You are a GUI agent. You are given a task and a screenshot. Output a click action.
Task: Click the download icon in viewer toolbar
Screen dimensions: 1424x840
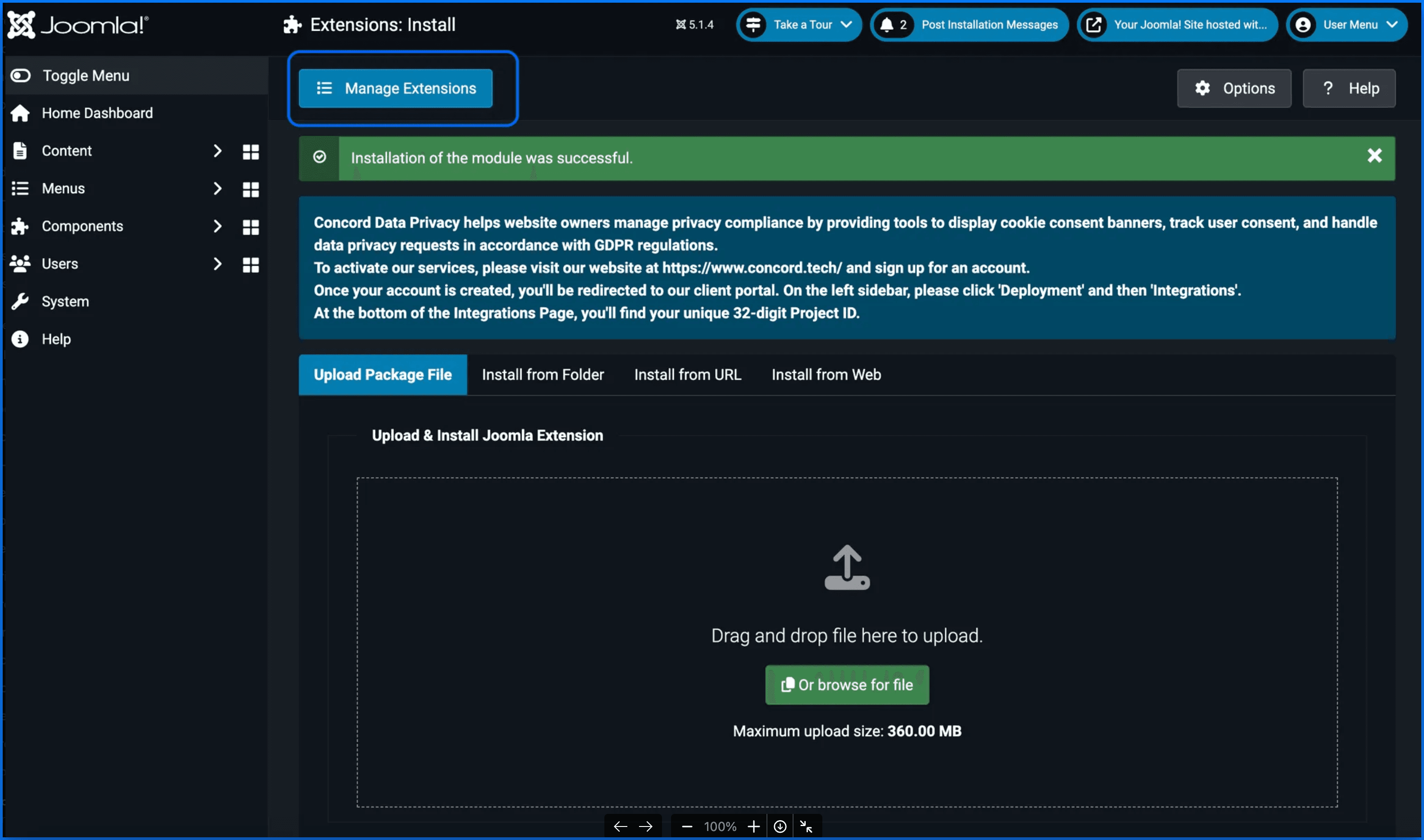[780, 826]
